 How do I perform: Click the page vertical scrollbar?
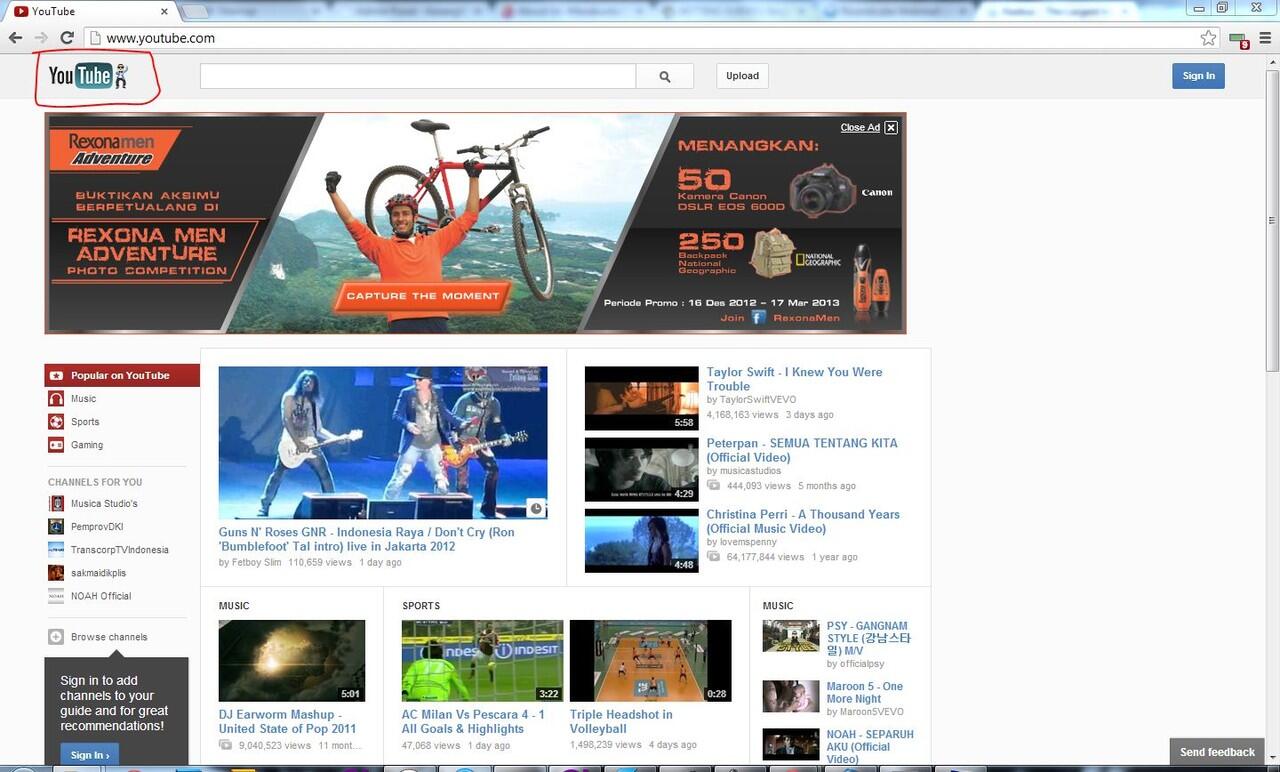point(1272,220)
